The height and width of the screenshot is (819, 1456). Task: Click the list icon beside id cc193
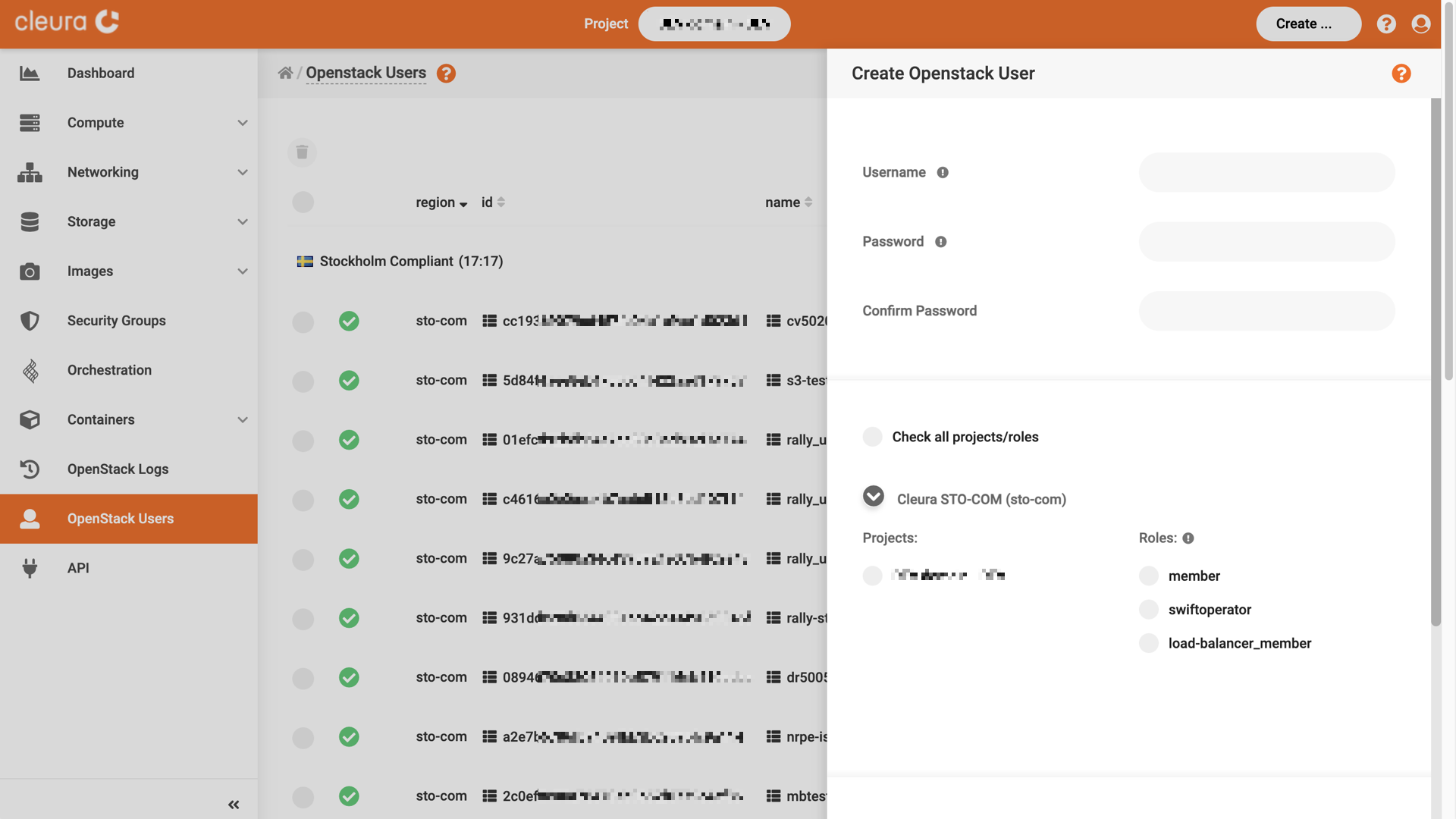(490, 321)
